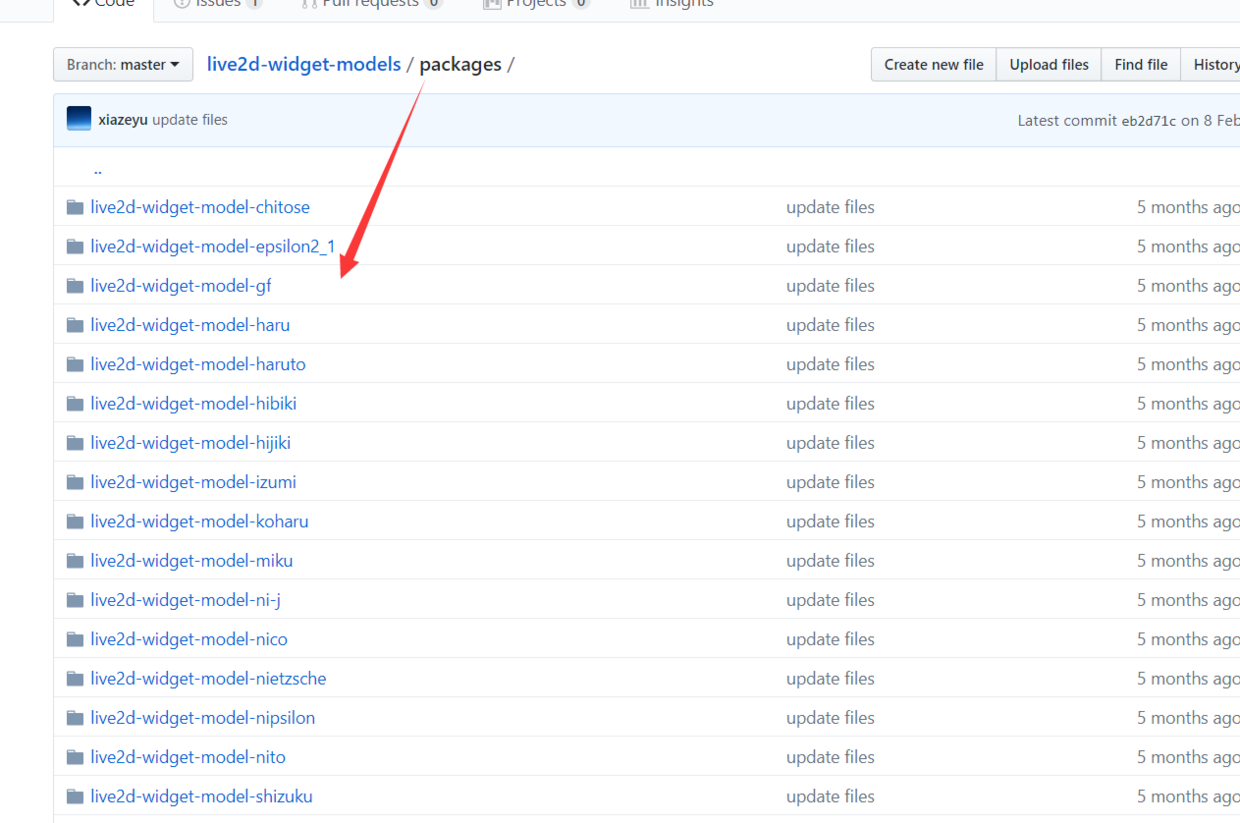Viewport: 1240px width, 823px height.
Task: Click folder icon of live2d-widget-model-hijiki
Action: click(75, 443)
